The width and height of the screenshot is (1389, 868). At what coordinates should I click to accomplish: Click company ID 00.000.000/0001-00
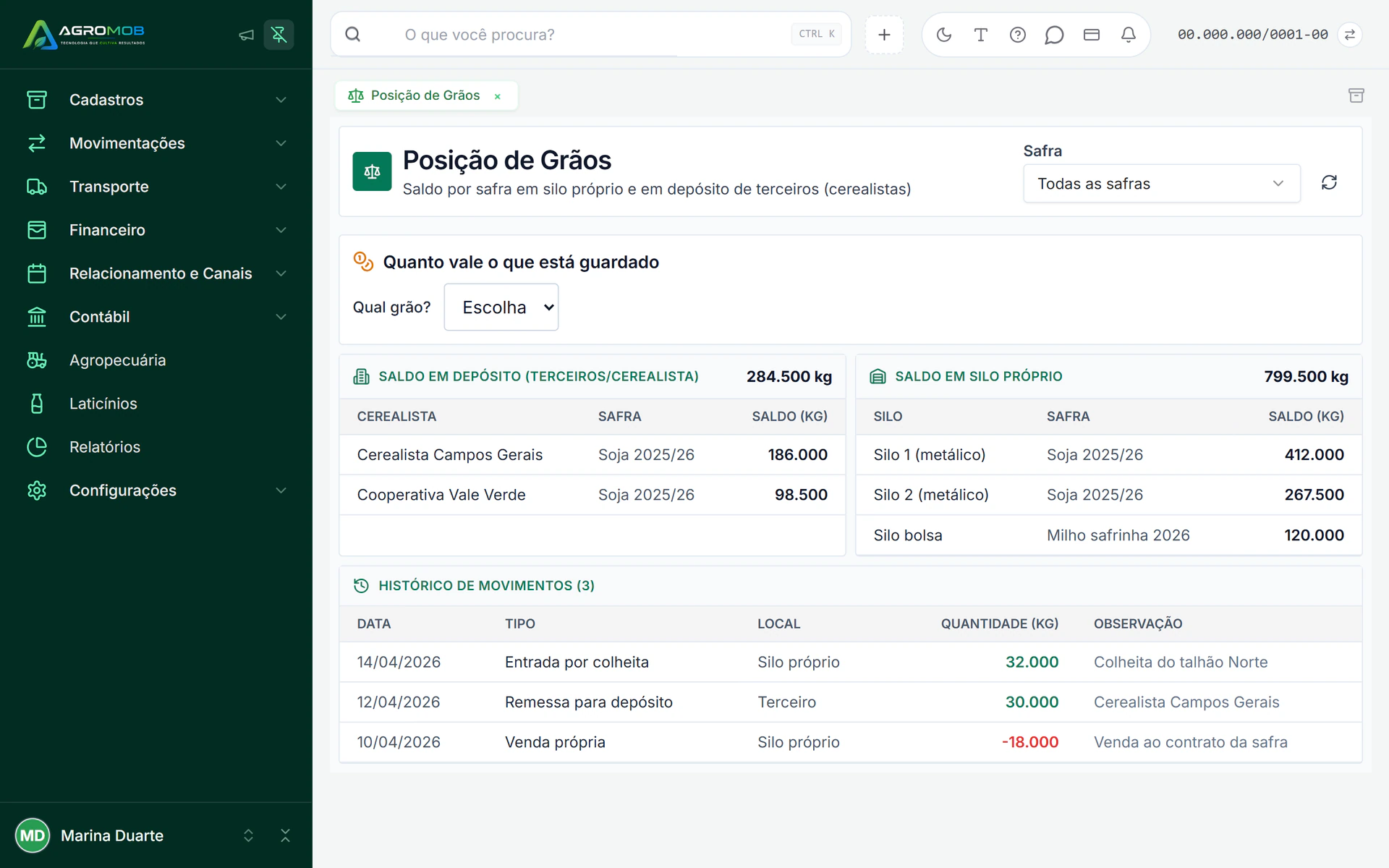point(1252,35)
